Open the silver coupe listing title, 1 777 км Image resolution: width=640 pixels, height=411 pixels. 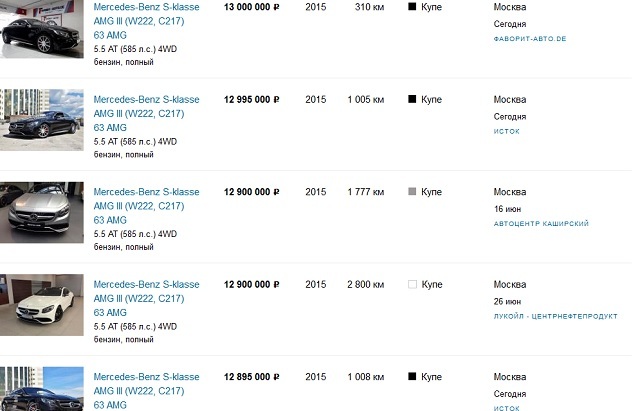(146, 206)
